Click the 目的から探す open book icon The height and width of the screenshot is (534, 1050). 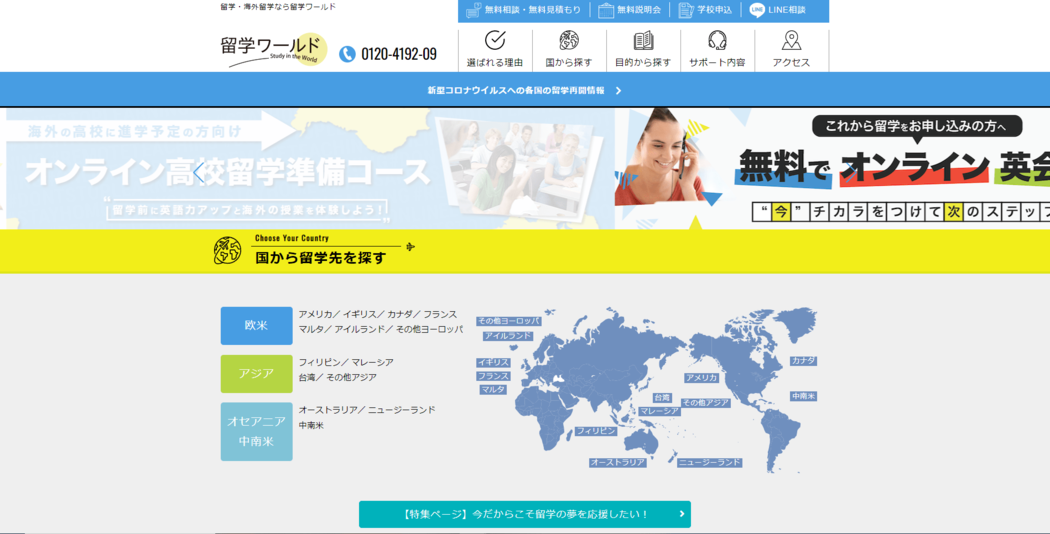click(x=643, y=40)
